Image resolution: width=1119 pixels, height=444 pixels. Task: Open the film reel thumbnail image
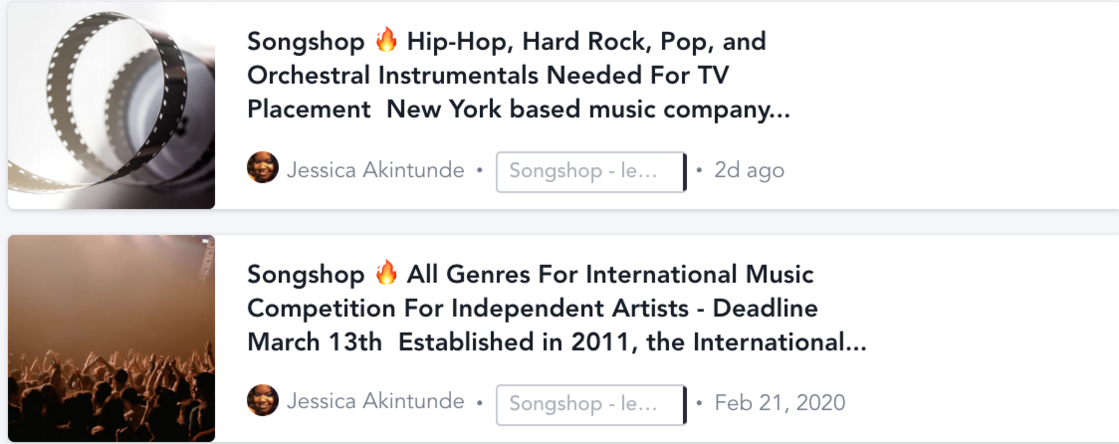click(111, 104)
